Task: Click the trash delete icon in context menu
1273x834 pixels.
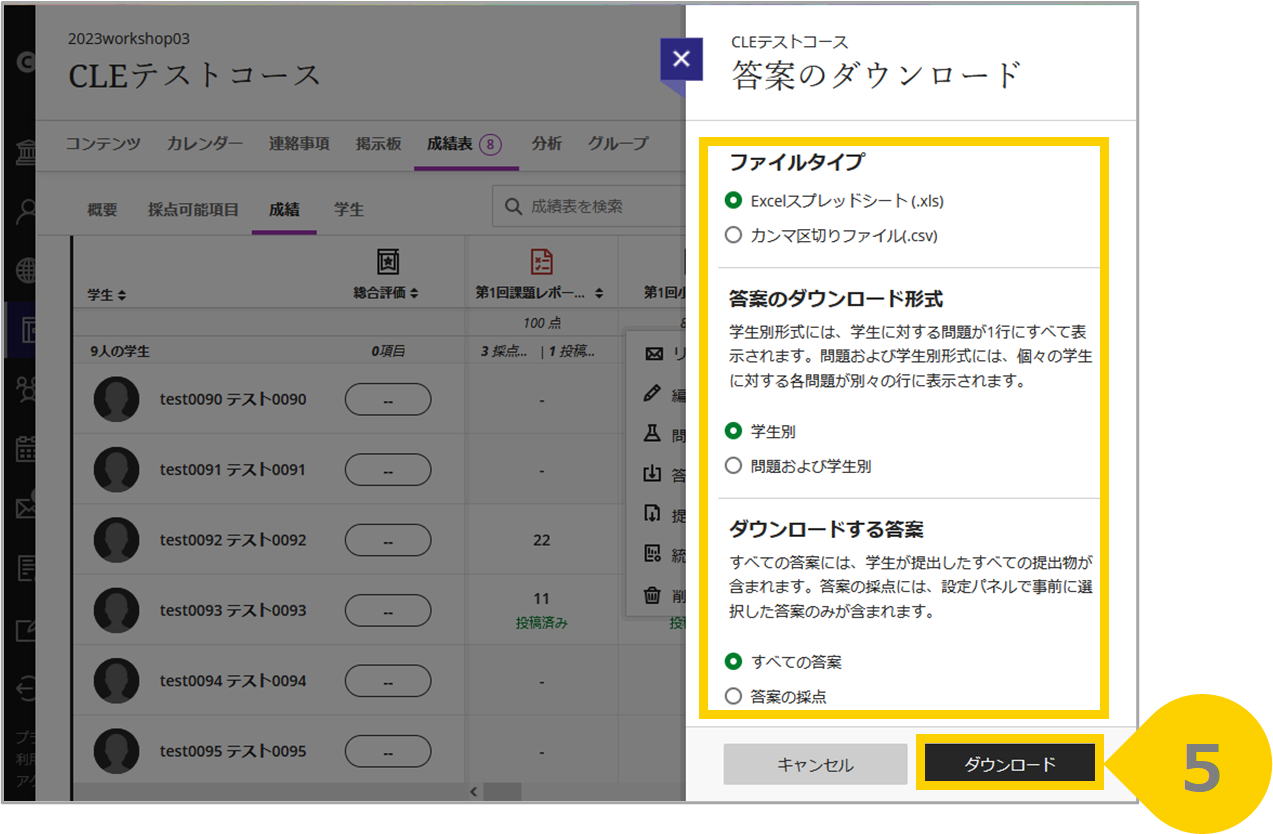Action: pyautogui.click(x=653, y=595)
